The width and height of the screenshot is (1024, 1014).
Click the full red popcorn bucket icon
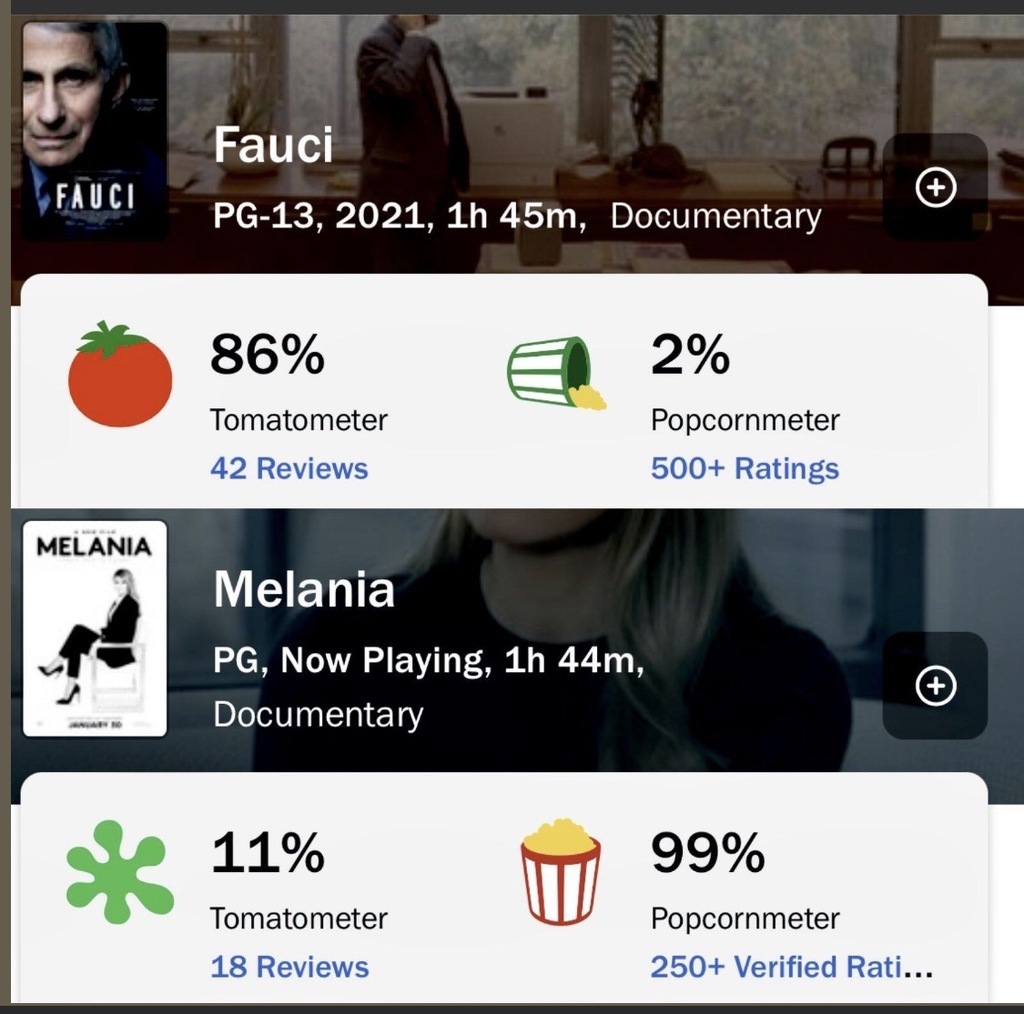coord(560,871)
